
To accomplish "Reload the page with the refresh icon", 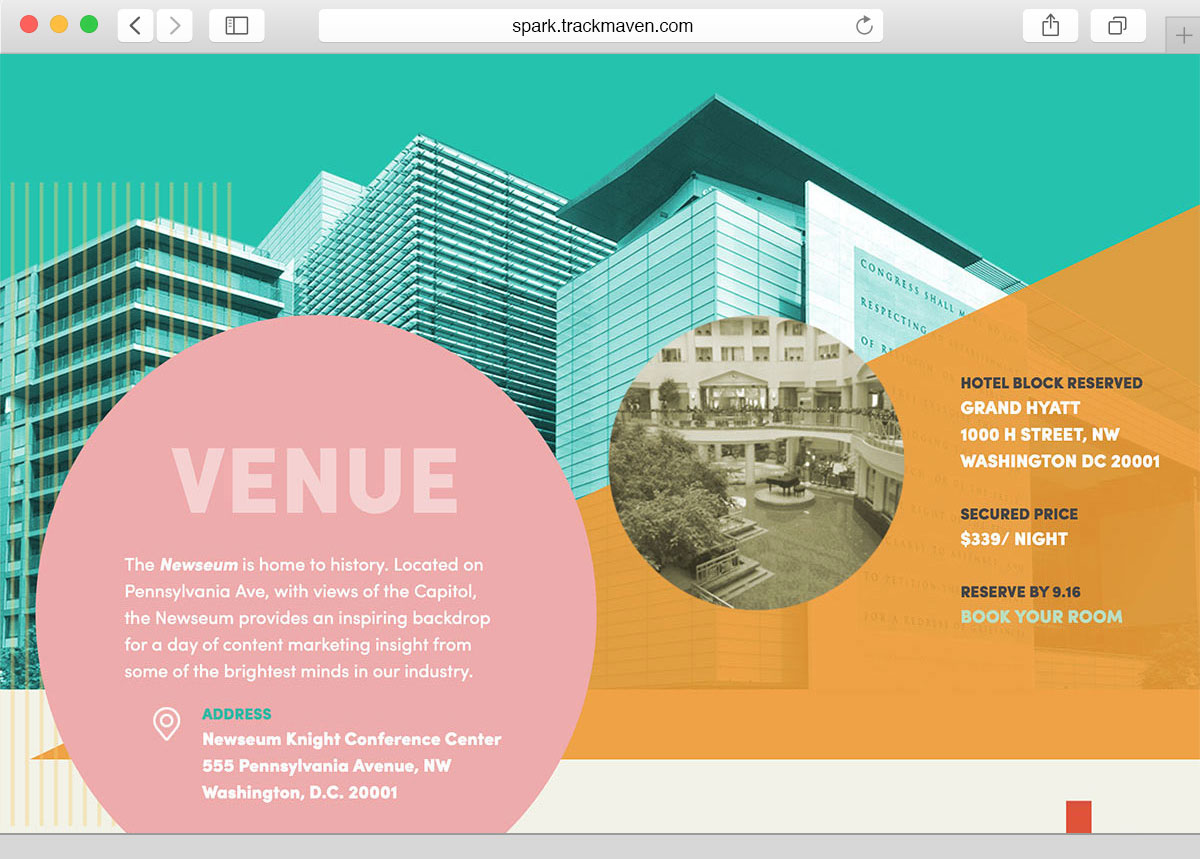I will (864, 26).
